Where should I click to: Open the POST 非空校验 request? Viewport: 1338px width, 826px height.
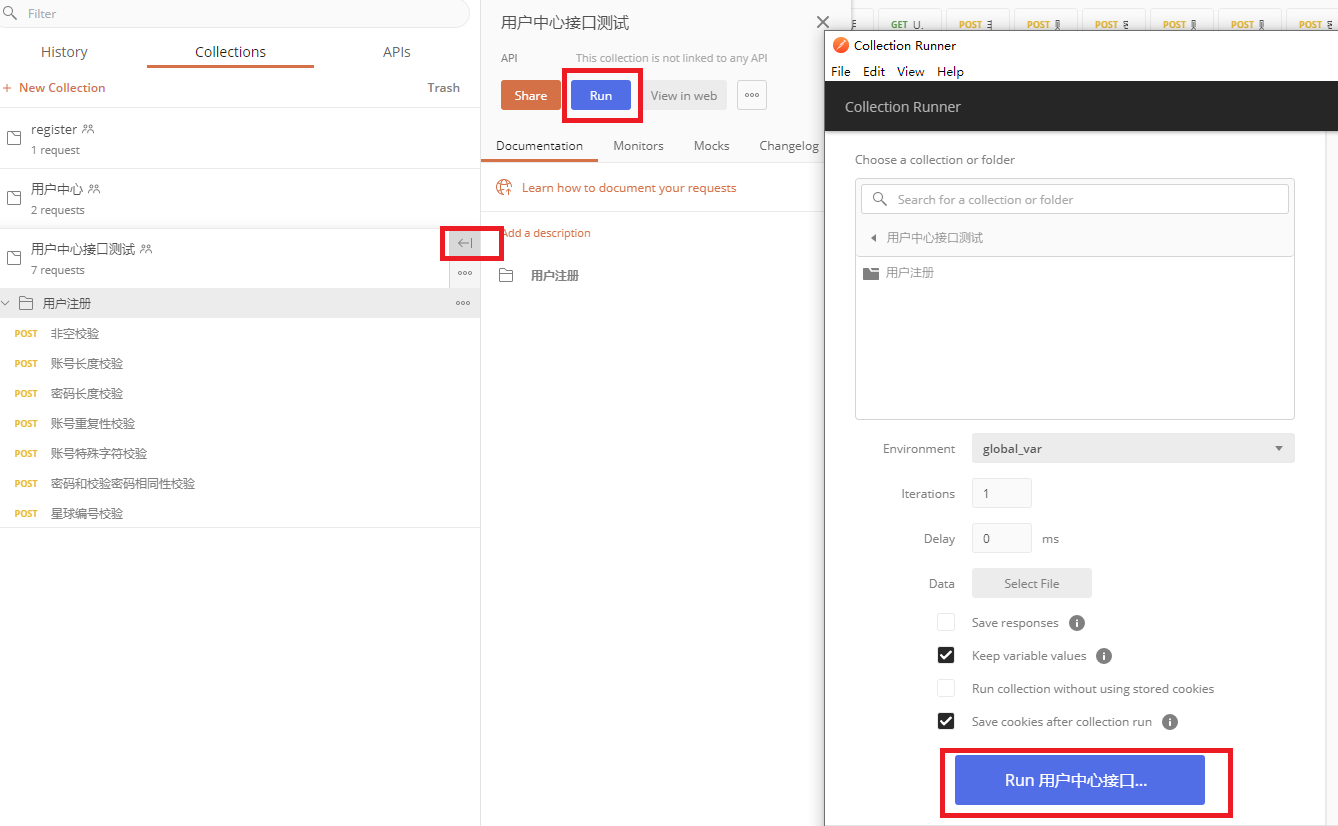click(x=240, y=333)
